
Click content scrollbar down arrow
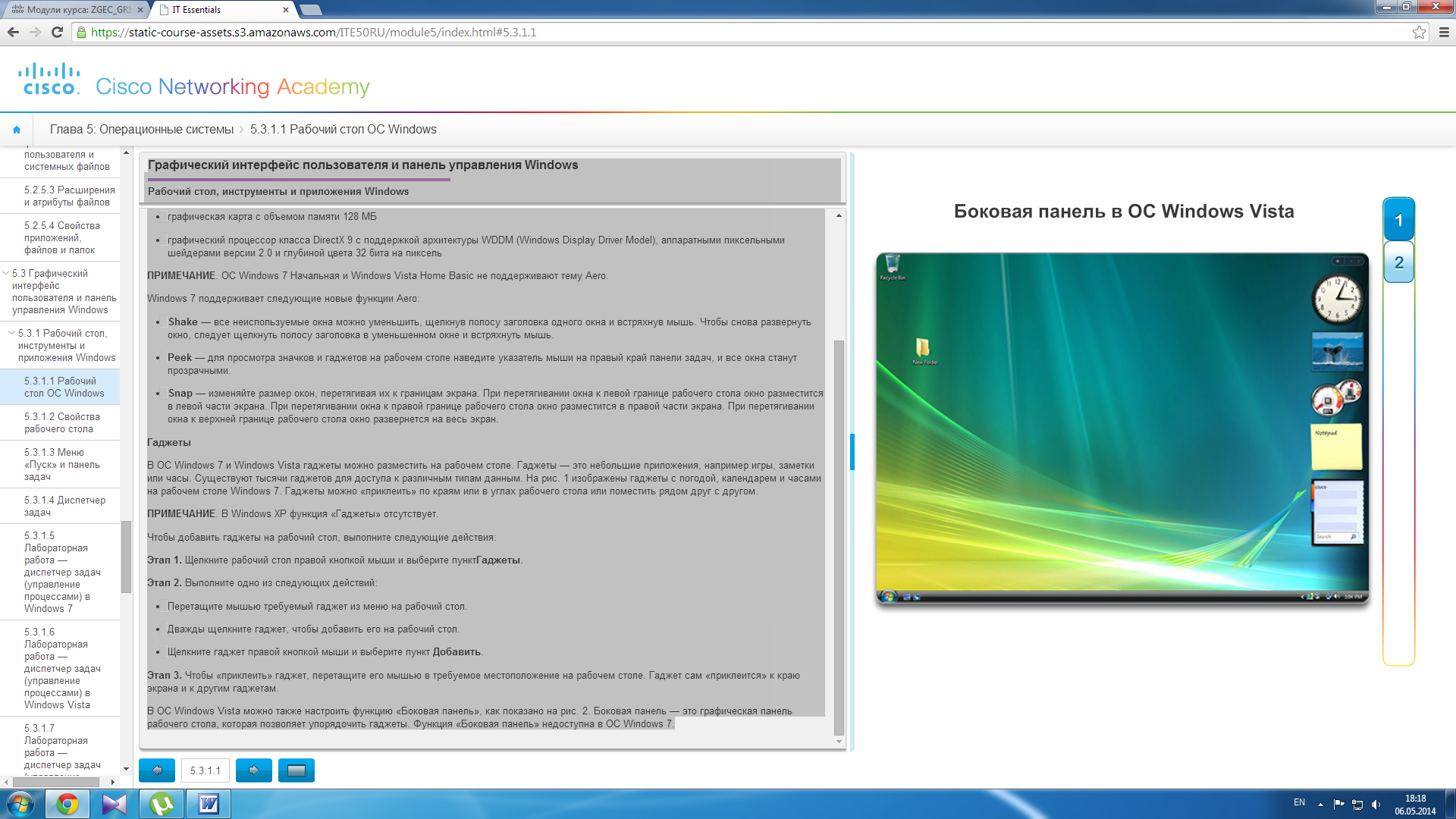coord(839,742)
